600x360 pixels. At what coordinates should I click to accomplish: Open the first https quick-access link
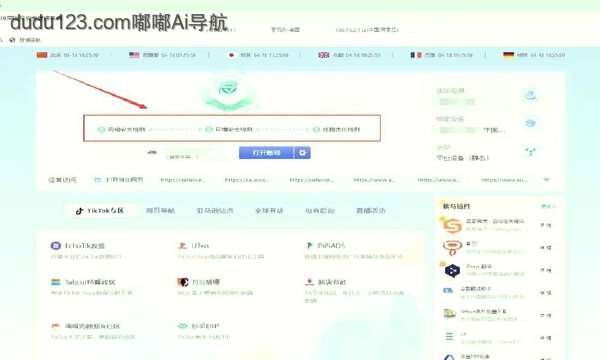click(x=183, y=179)
